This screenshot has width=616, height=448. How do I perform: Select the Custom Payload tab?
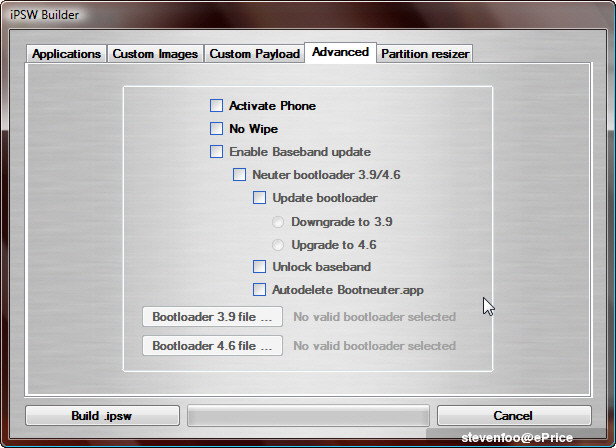point(255,53)
